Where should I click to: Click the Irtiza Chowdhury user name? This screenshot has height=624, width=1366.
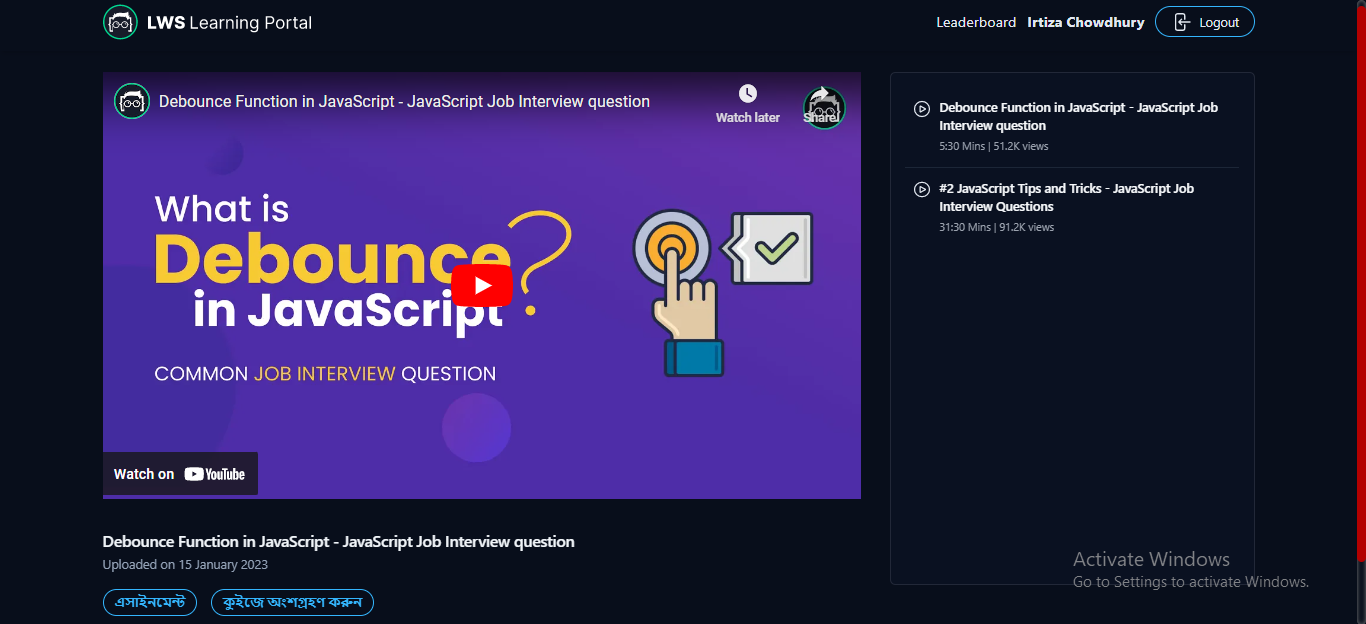pyautogui.click(x=1086, y=22)
